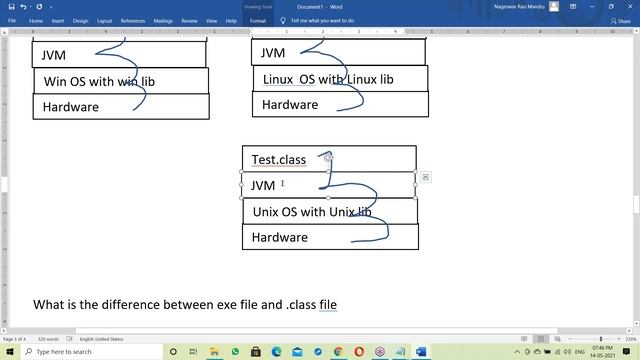Switch to the Insert ribbon tab
Viewport: 640px width, 360px height.
(x=58, y=20)
